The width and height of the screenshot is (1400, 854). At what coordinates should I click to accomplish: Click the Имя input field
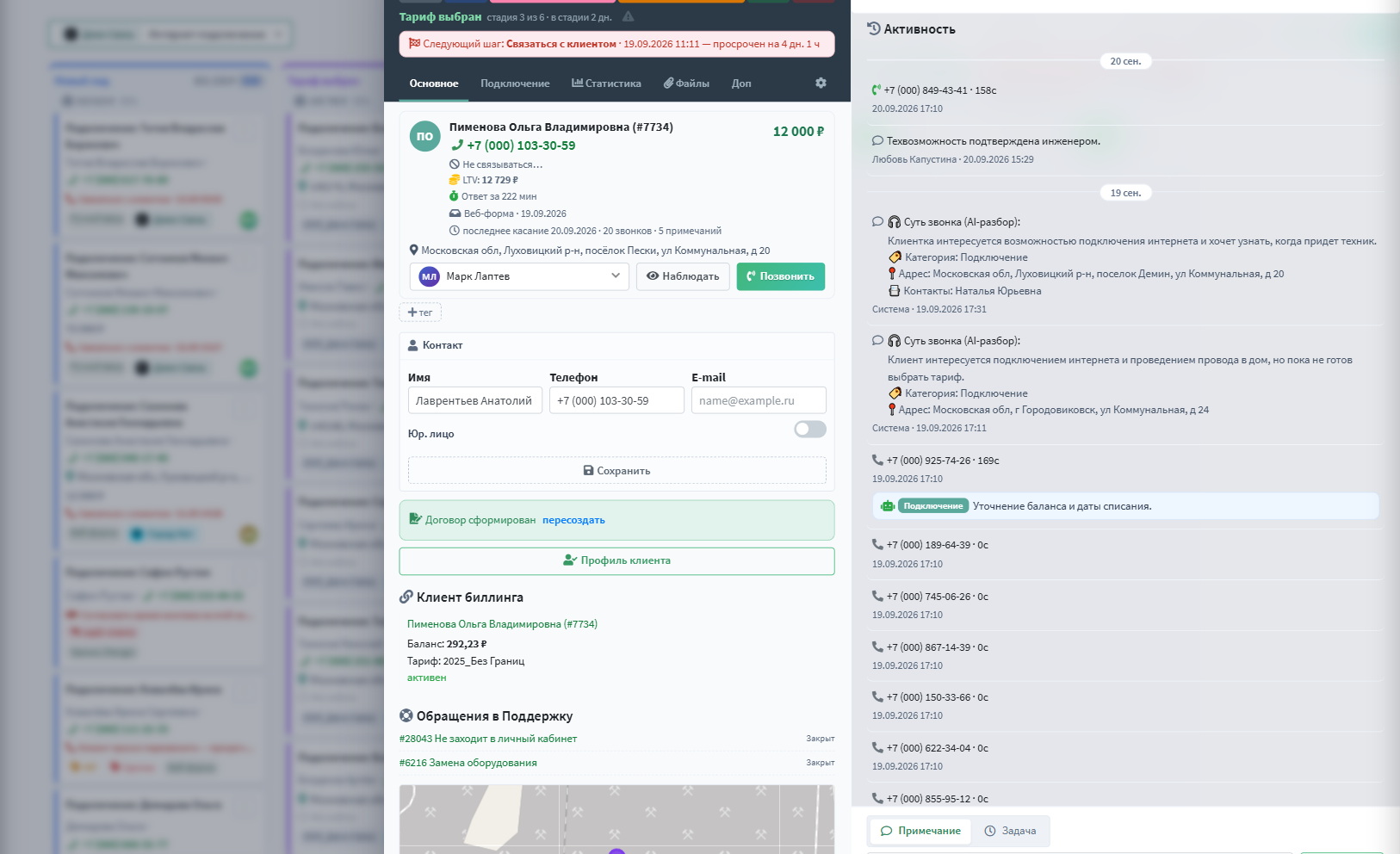pos(475,400)
